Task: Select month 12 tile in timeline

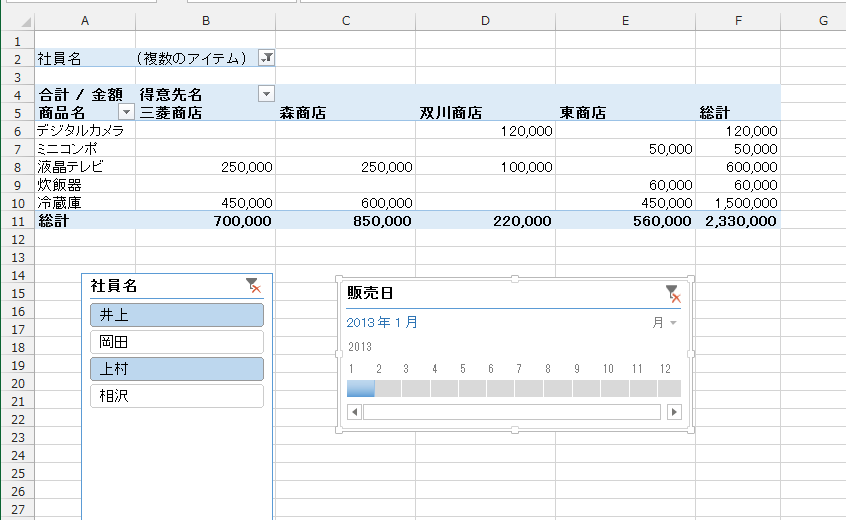Action: click(670, 388)
